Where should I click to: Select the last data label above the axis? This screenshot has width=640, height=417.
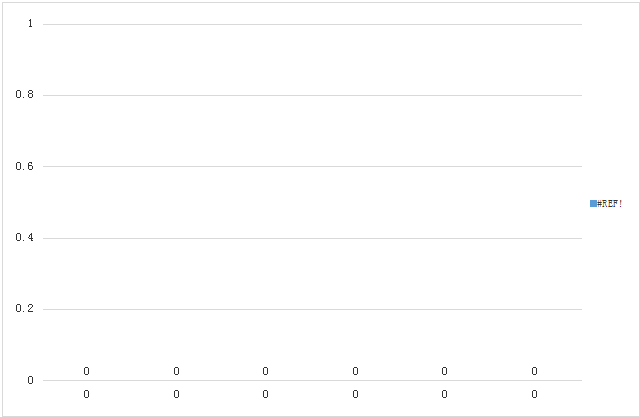click(x=534, y=371)
